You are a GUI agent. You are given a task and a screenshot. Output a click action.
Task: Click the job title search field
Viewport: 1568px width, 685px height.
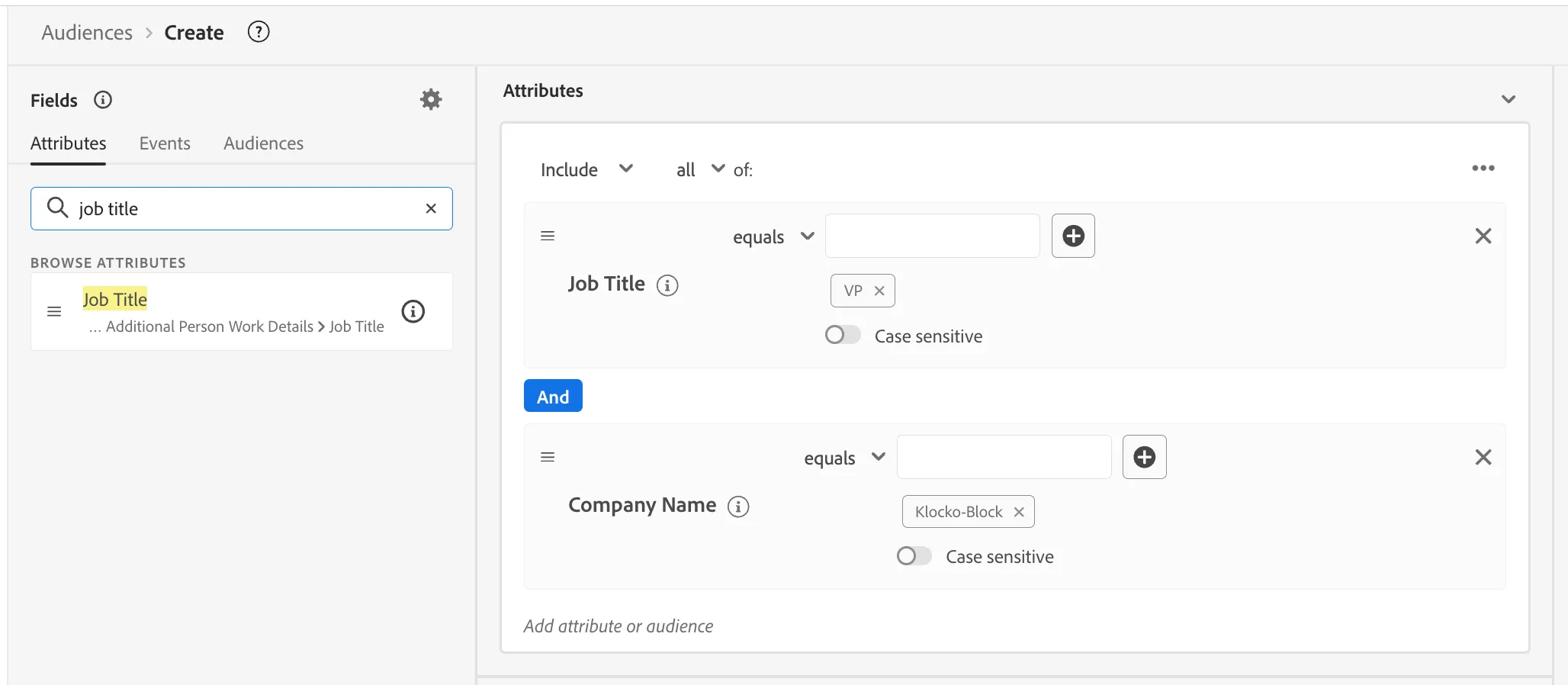click(242, 208)
